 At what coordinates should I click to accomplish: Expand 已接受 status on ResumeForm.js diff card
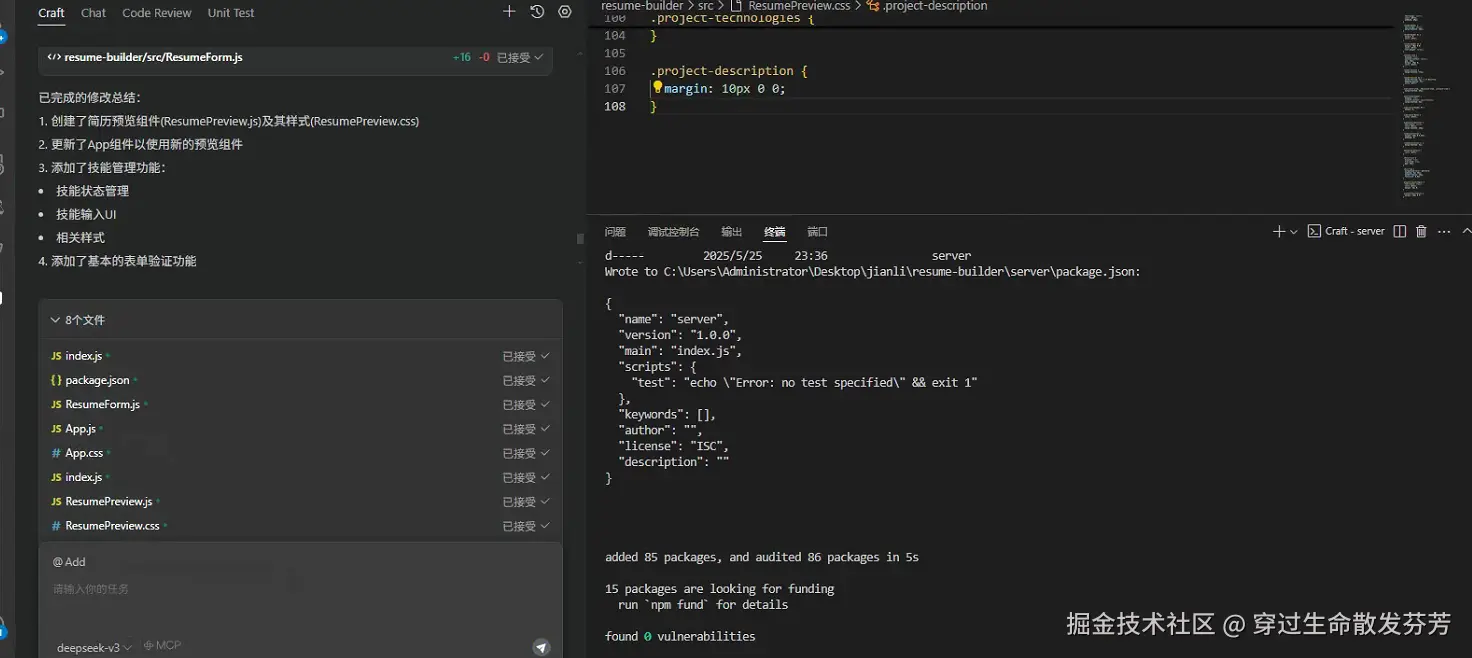coord(520,57)
